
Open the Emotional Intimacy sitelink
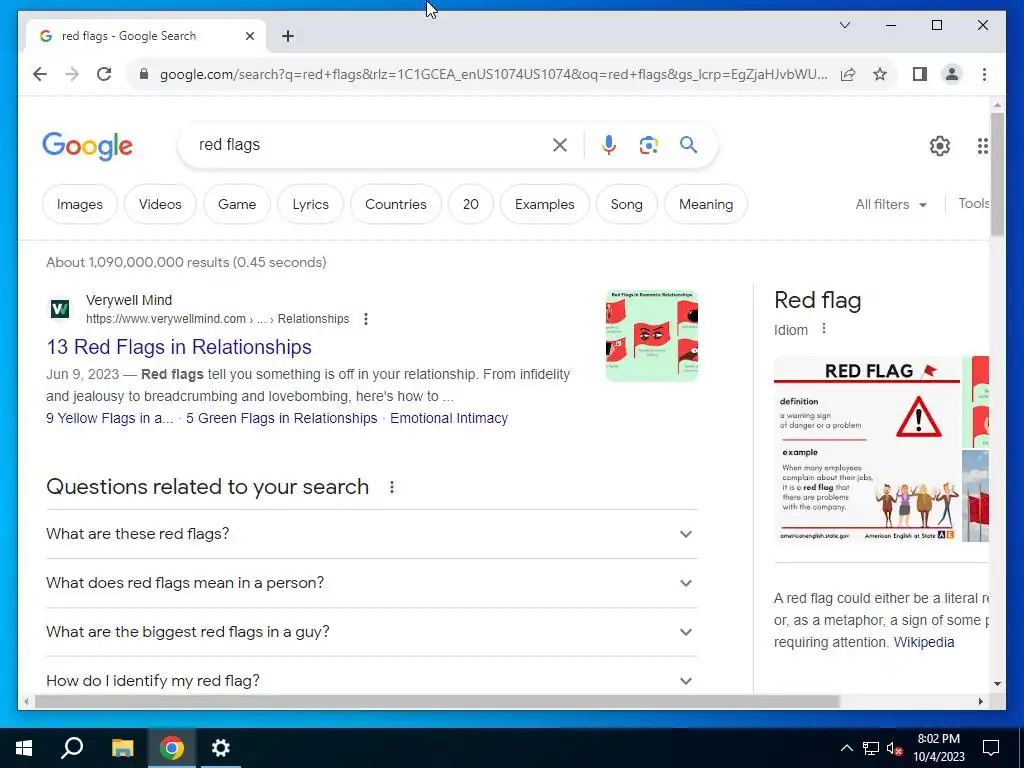(x=449, y=418)
